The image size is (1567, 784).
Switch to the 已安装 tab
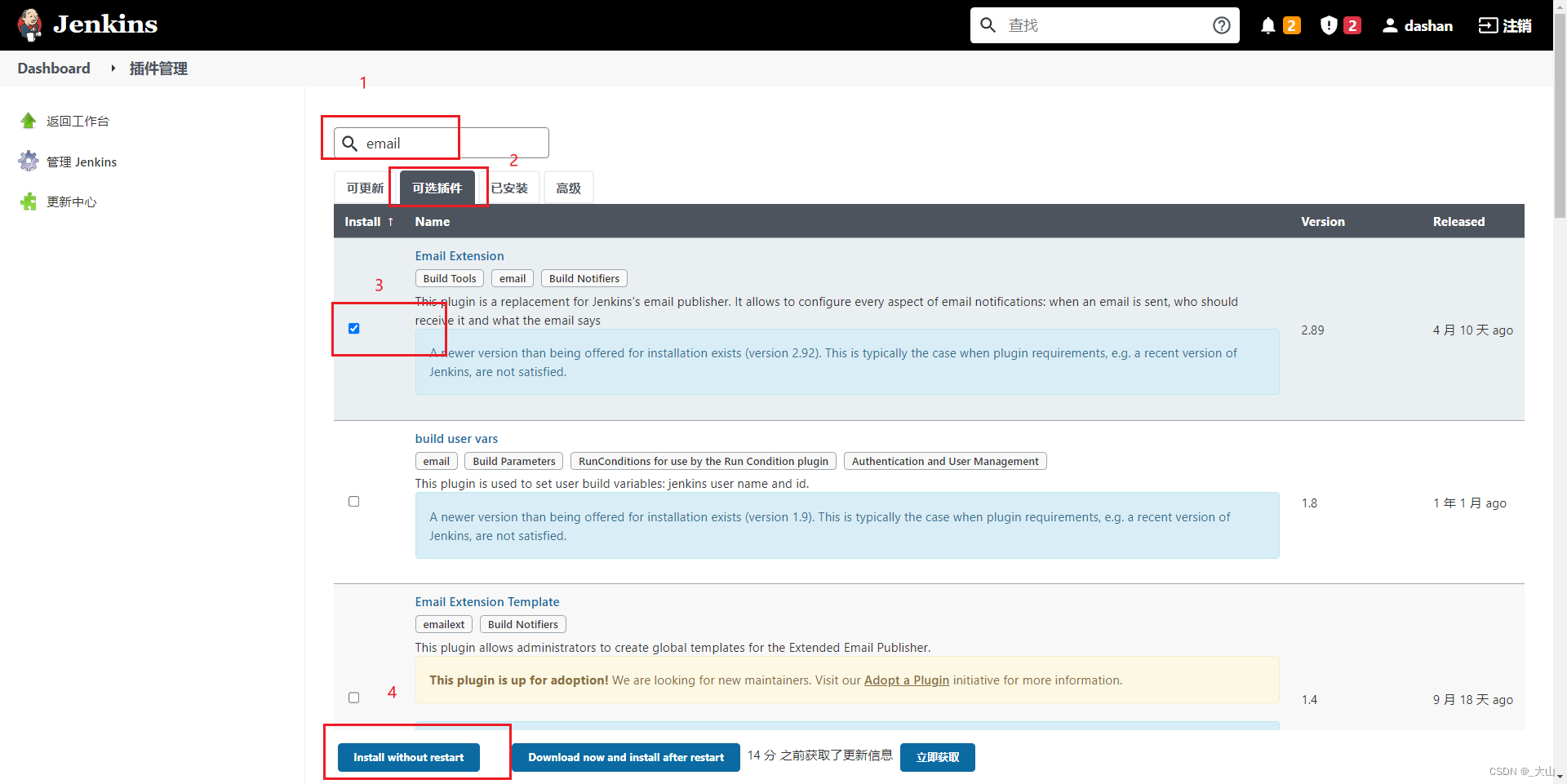click(x=509, y=188)
